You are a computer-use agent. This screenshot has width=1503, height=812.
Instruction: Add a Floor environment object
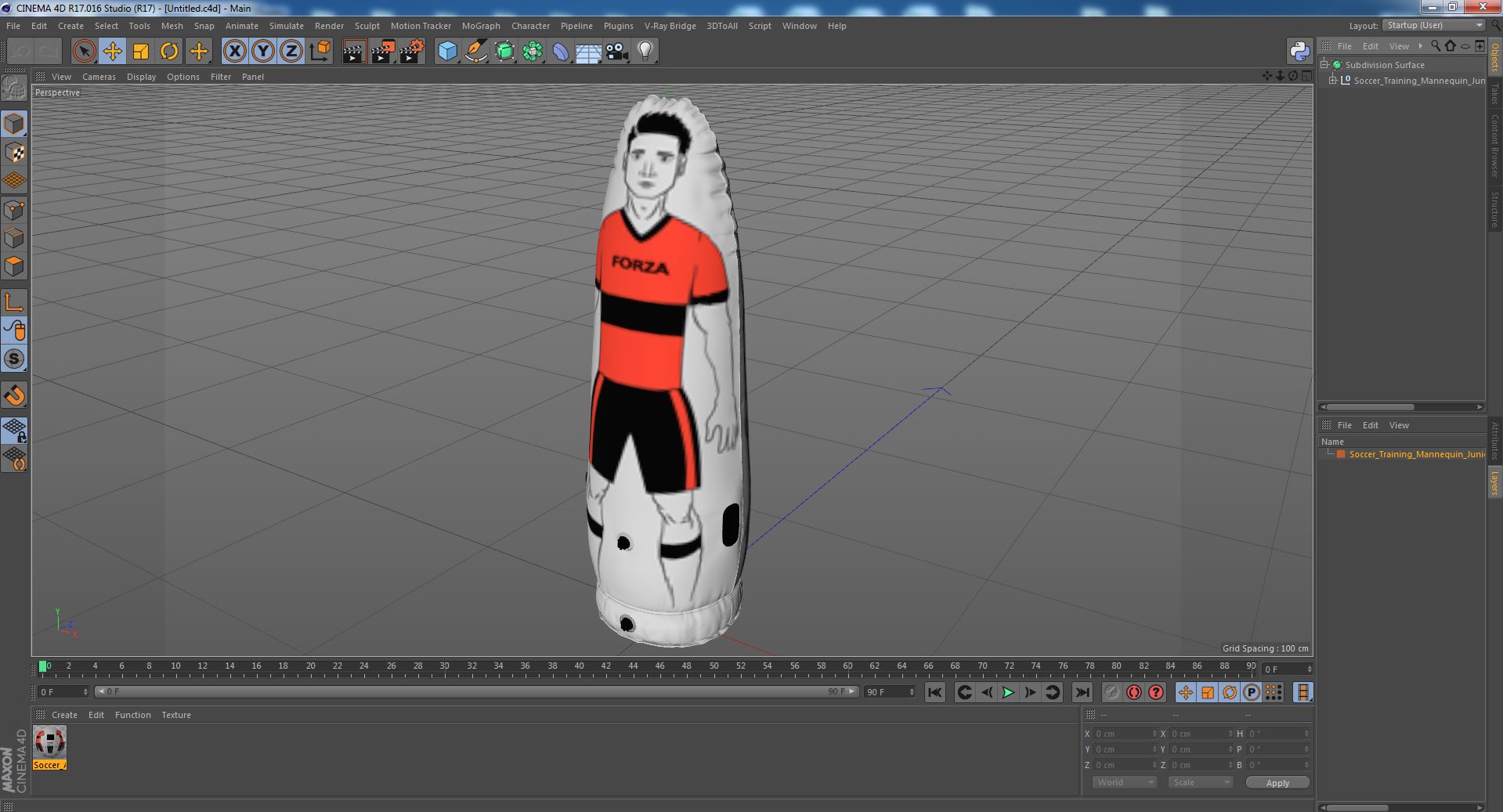coord(589,52)
